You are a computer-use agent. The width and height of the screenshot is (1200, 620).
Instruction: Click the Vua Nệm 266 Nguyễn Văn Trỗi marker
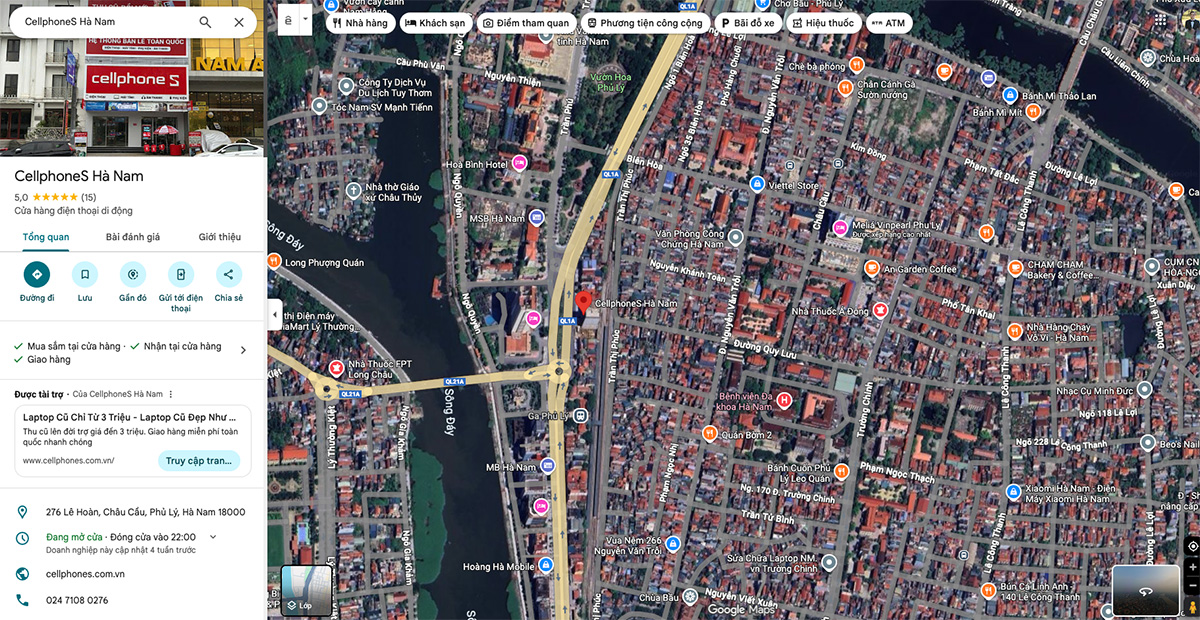pos(672,544)
